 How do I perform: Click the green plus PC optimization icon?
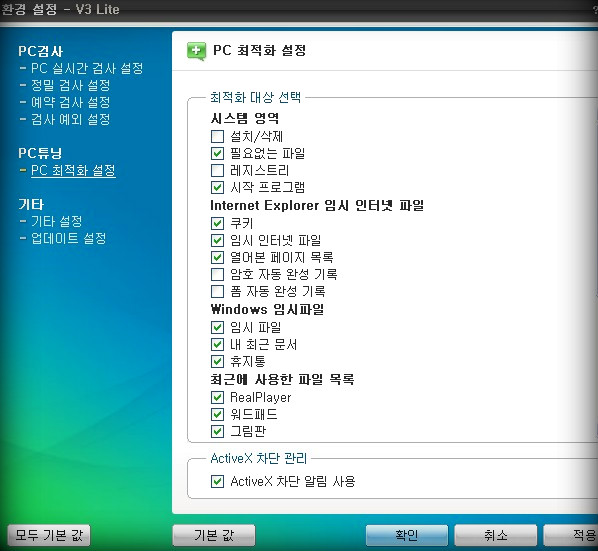pyautogui.click(x=196, y=51)
